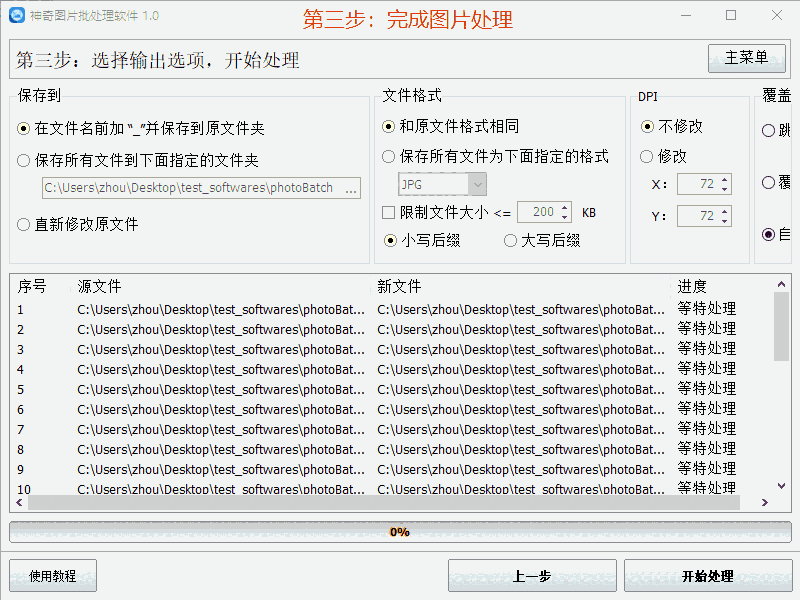Click row 8 等待处理 status
The width and height of the screenshot is (800, 600).
707,449
